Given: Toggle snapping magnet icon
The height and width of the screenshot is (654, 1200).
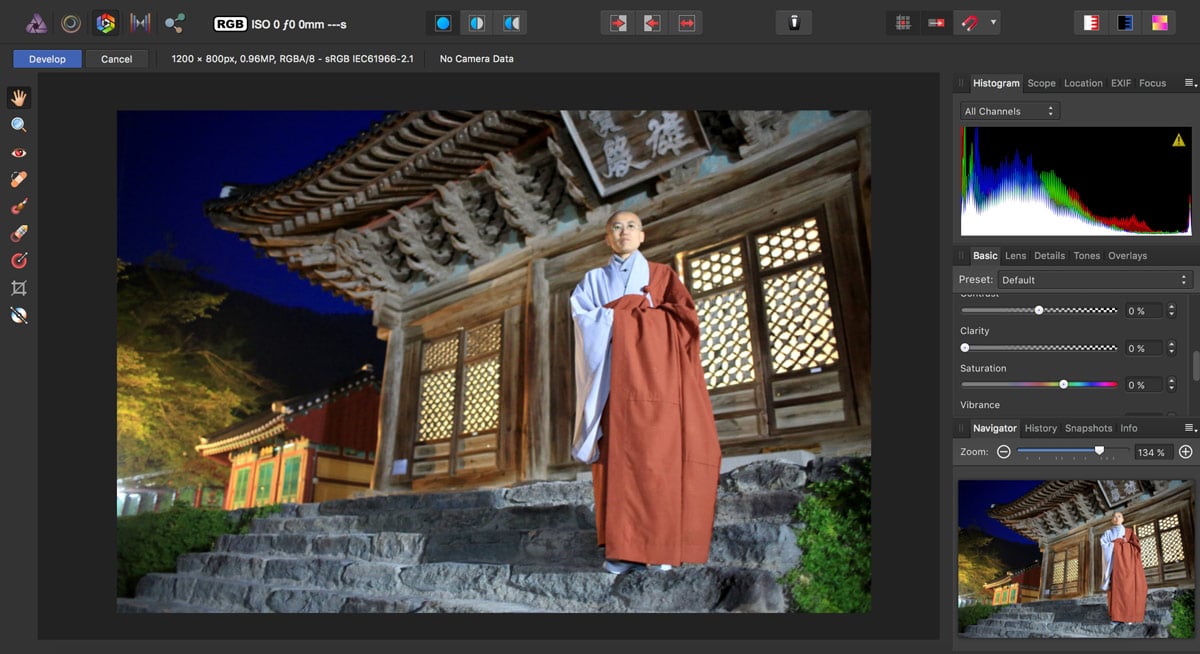Looking at the screenshot, I should click(x=968, y=23).
